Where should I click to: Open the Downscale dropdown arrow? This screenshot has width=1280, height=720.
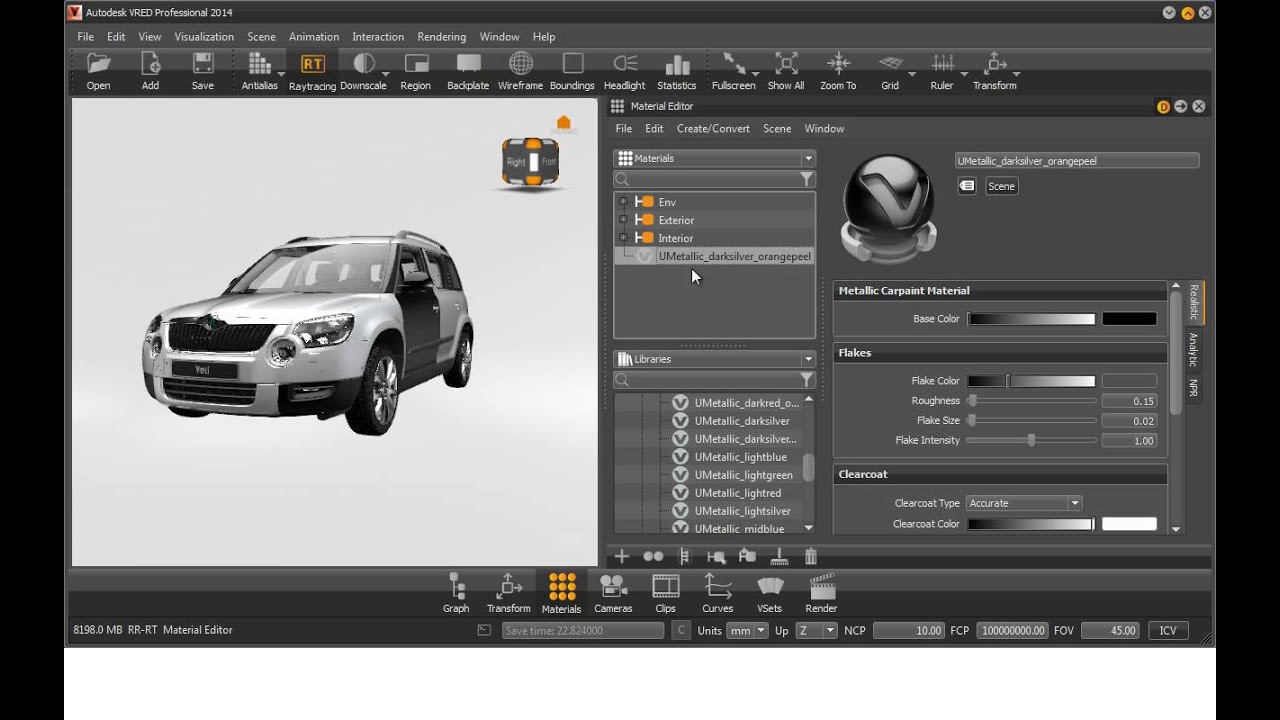point(386,75)
